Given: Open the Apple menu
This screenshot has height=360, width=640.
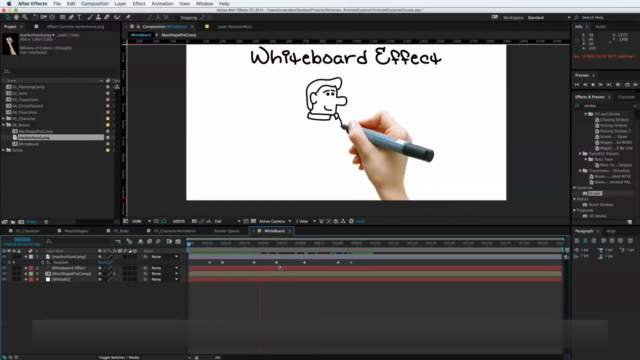Looking at the screenshot, I should tap(9, 4).
